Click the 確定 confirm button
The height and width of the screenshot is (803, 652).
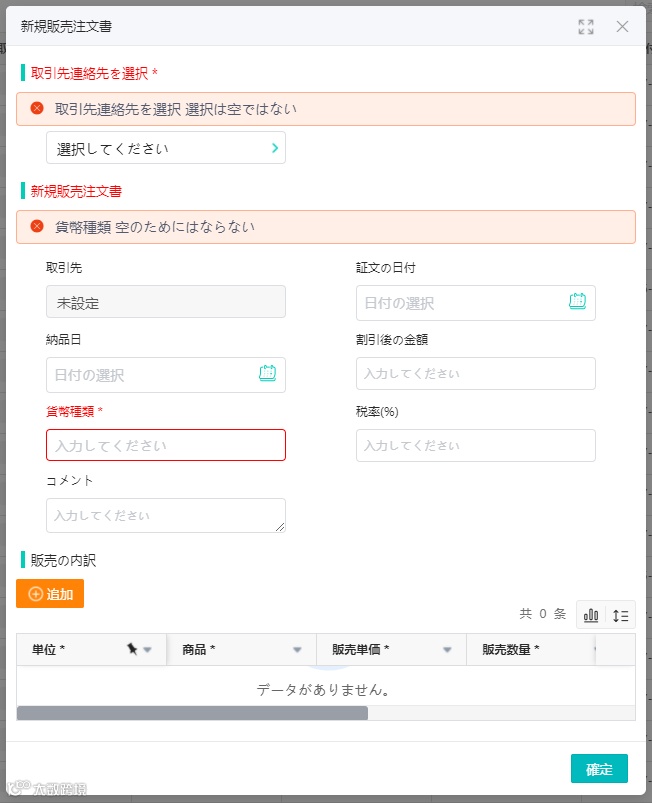(599, 768)
